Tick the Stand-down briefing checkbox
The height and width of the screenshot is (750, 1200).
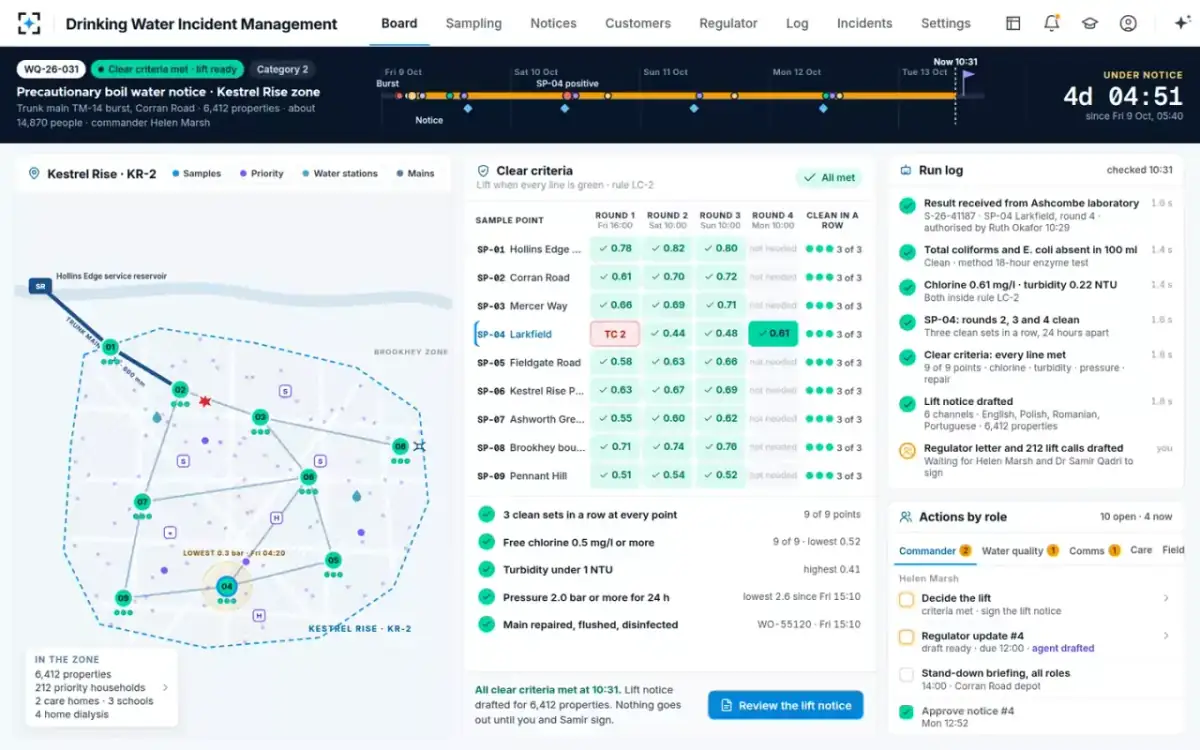tap(906, 675)
